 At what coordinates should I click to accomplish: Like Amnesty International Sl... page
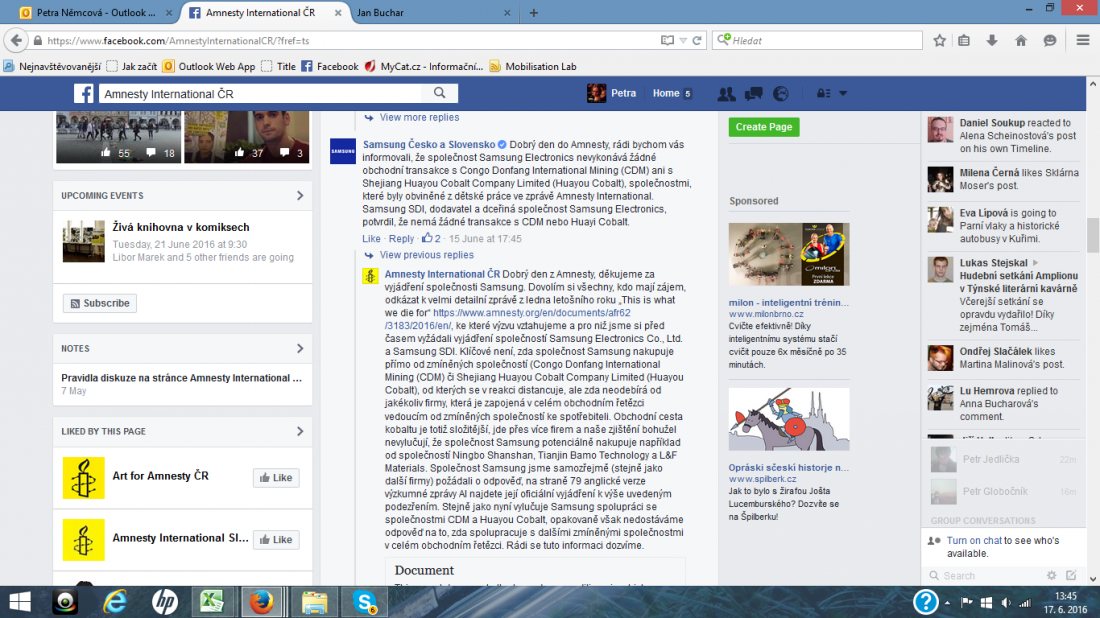click(276, 539)
